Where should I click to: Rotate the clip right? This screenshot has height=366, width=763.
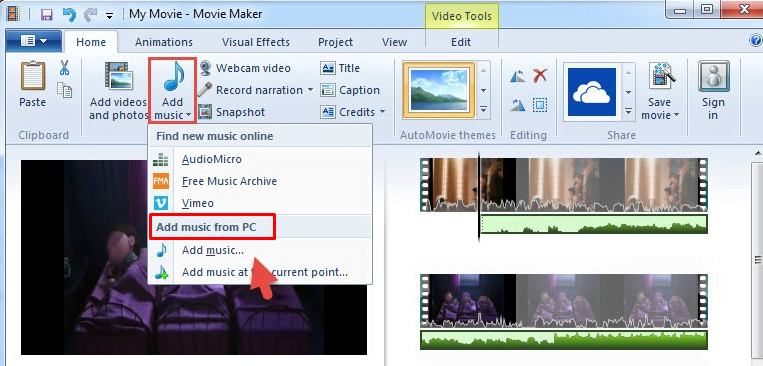point(518,105)
